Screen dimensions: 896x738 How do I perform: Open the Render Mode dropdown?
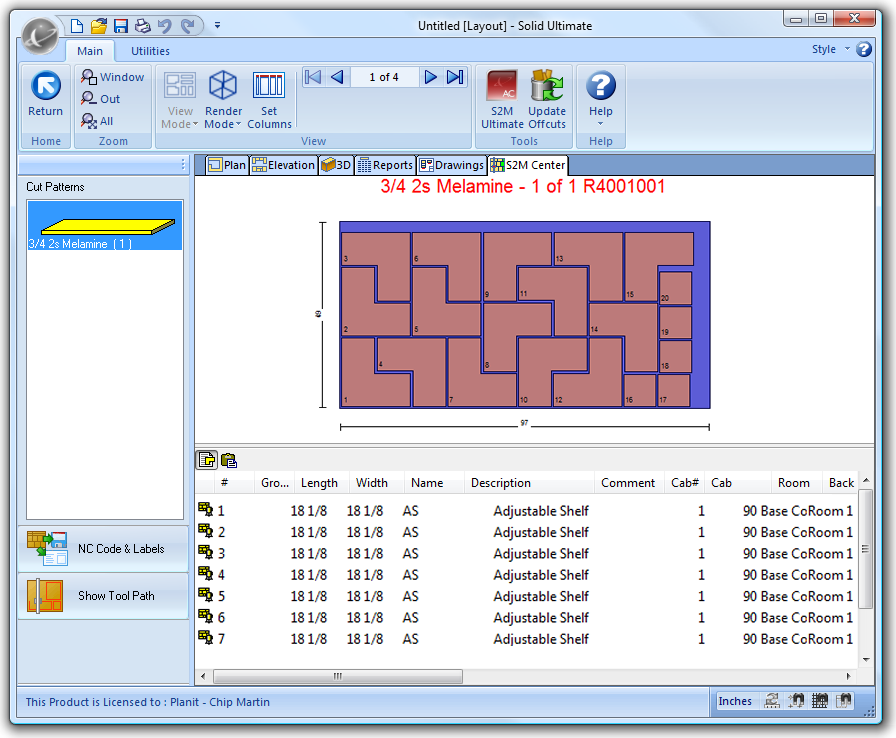point(223,99)
